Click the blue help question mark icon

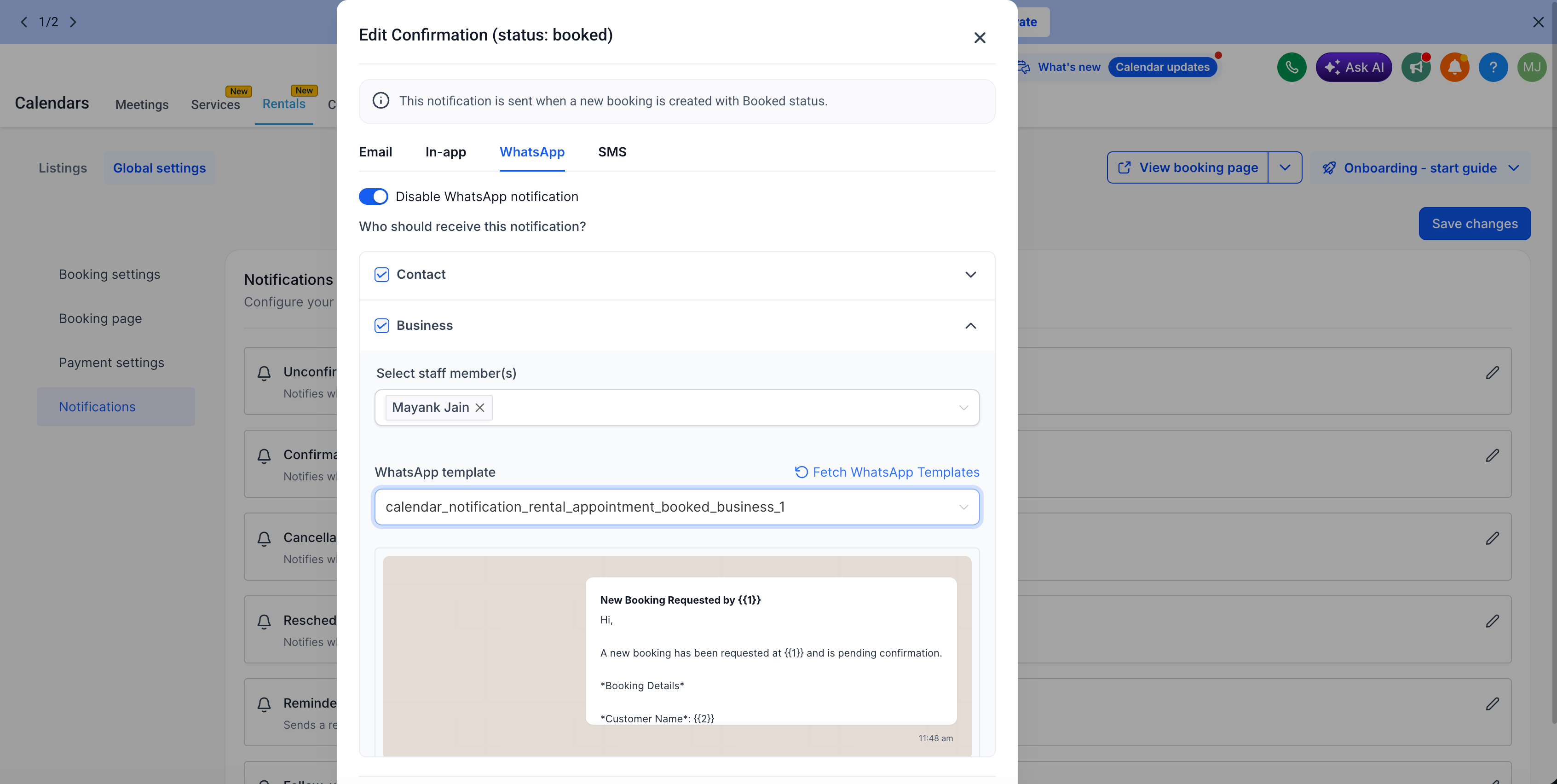[x=1494, y=67]
